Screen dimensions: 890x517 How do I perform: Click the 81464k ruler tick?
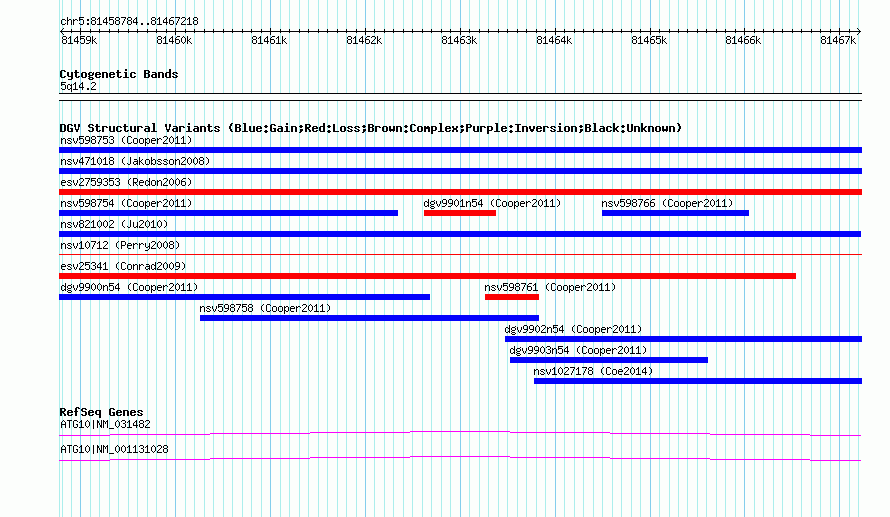554,40
